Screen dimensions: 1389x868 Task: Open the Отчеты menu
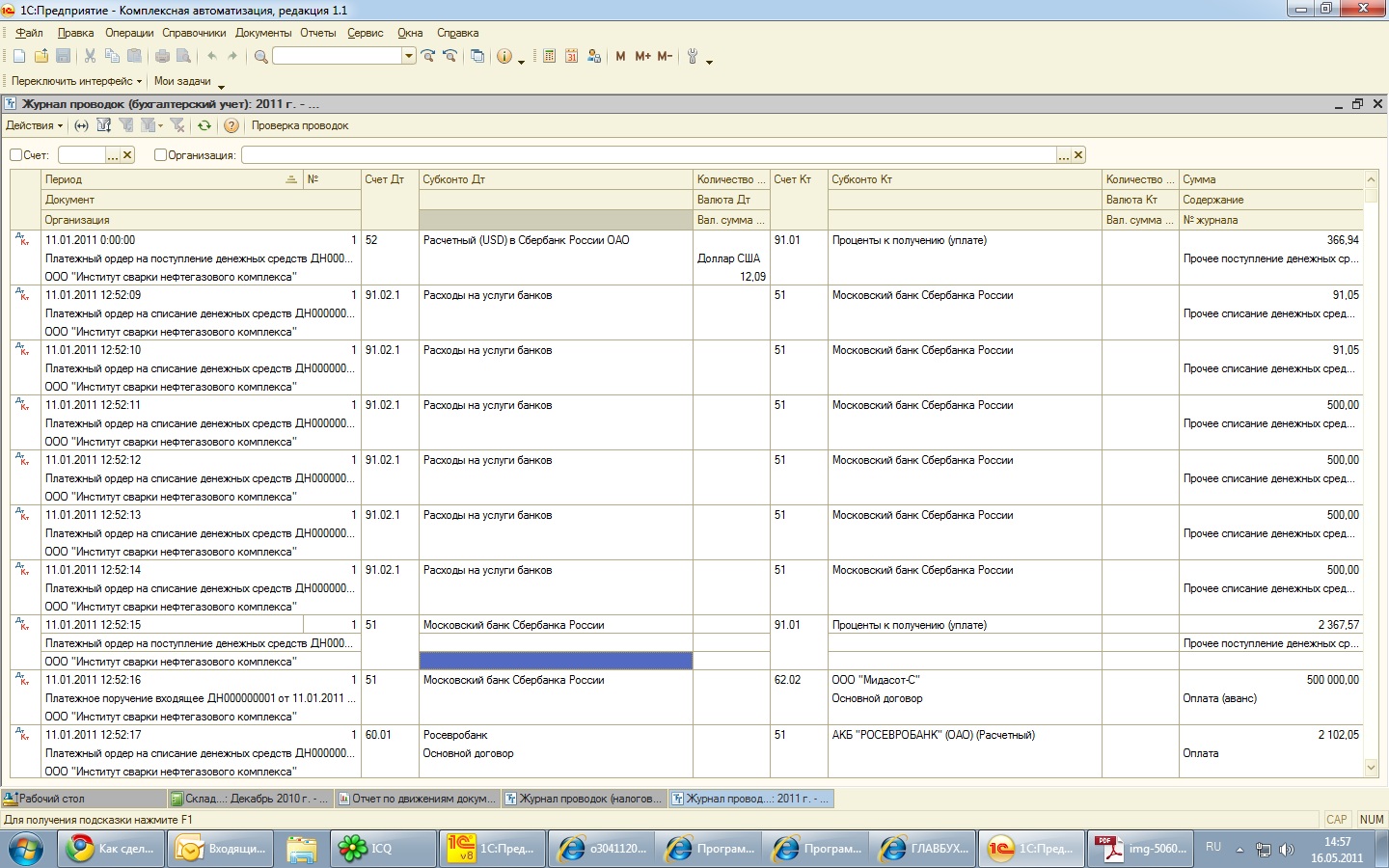[317, 33]
